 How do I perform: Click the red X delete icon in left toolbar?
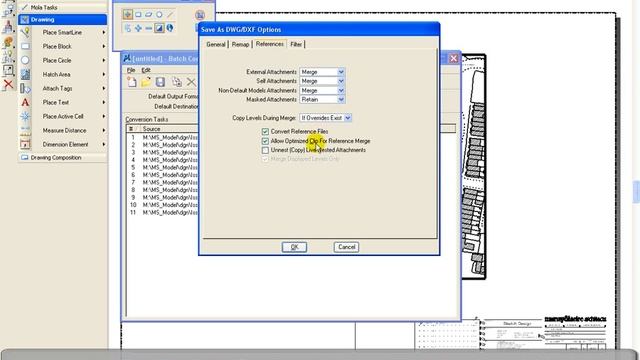point(8,84)
